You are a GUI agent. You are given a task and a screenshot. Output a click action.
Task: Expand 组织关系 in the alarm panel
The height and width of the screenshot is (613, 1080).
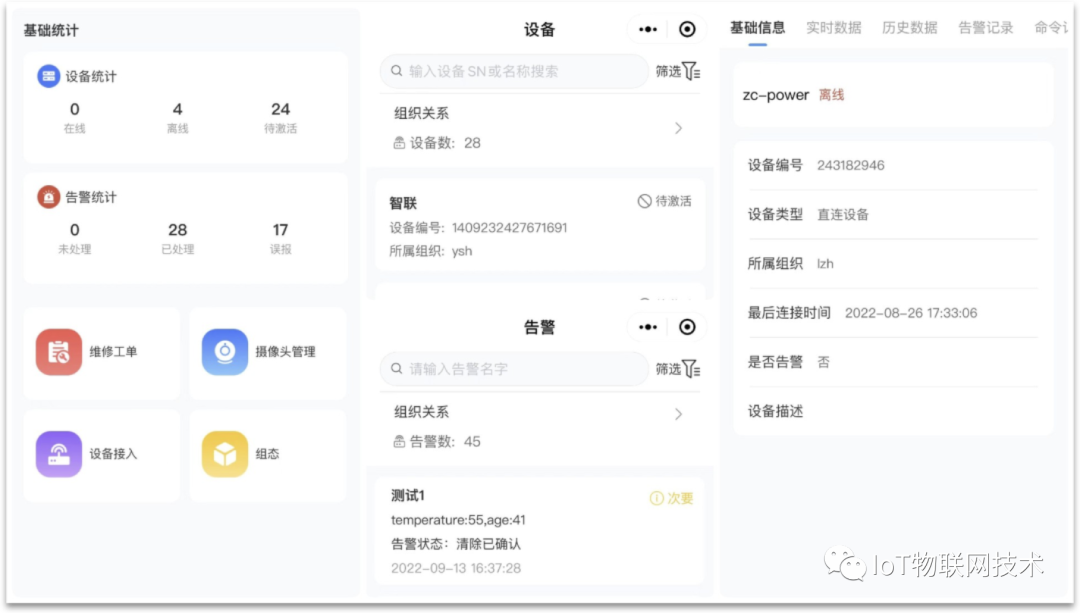pos(678,414)
